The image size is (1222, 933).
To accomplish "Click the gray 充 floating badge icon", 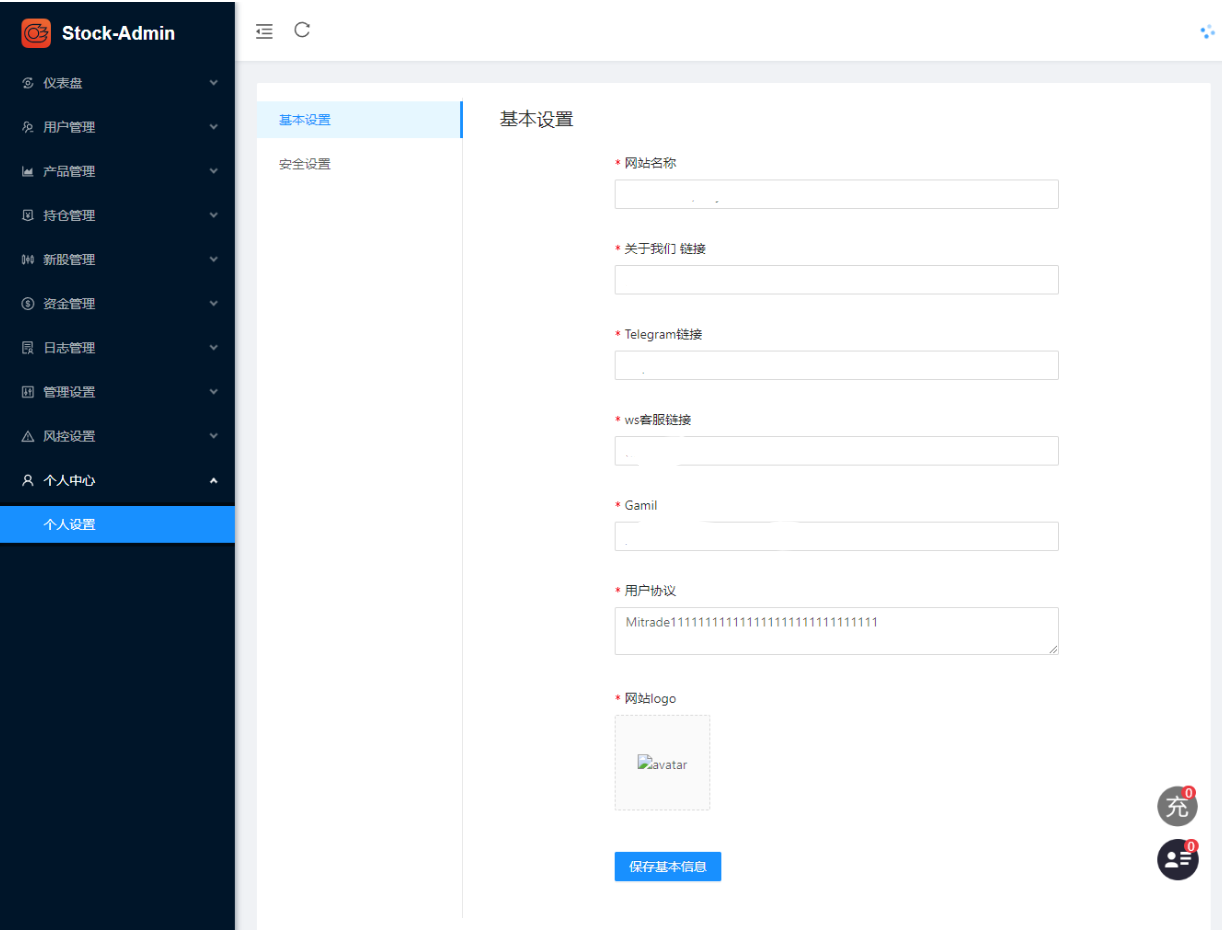I will [1177, 806].
